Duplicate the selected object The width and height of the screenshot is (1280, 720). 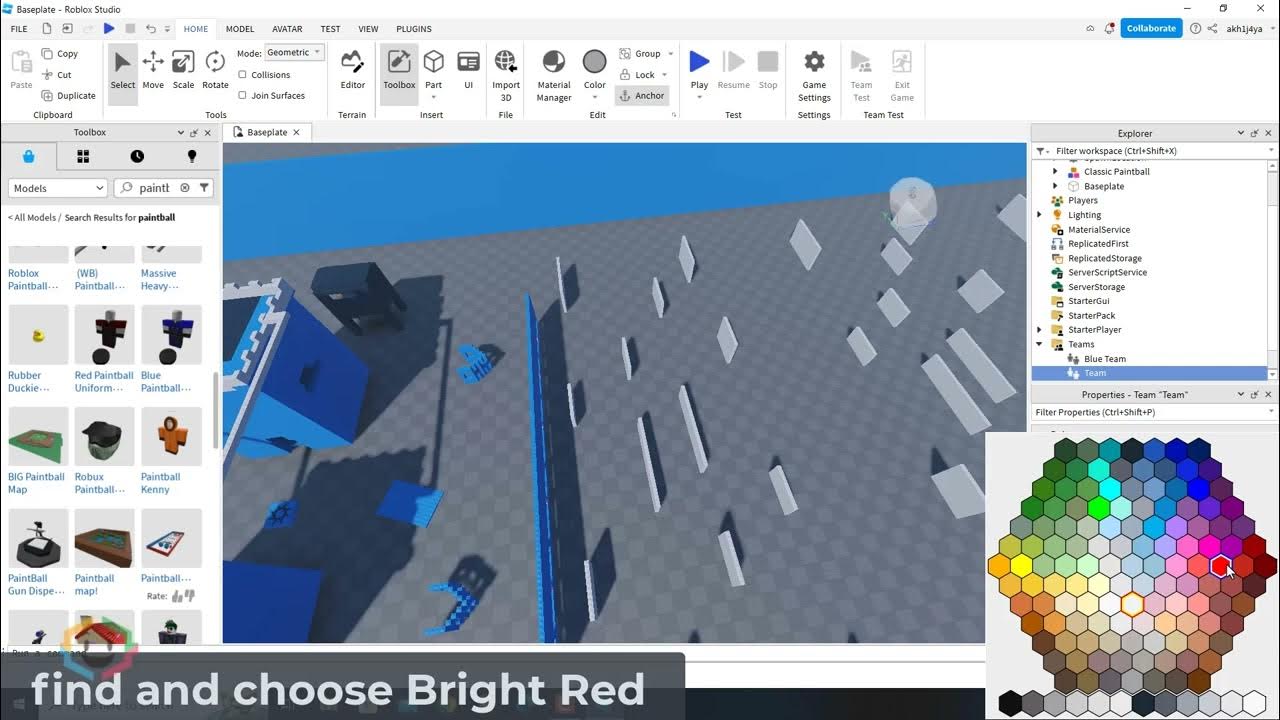[x=69, y=96]
